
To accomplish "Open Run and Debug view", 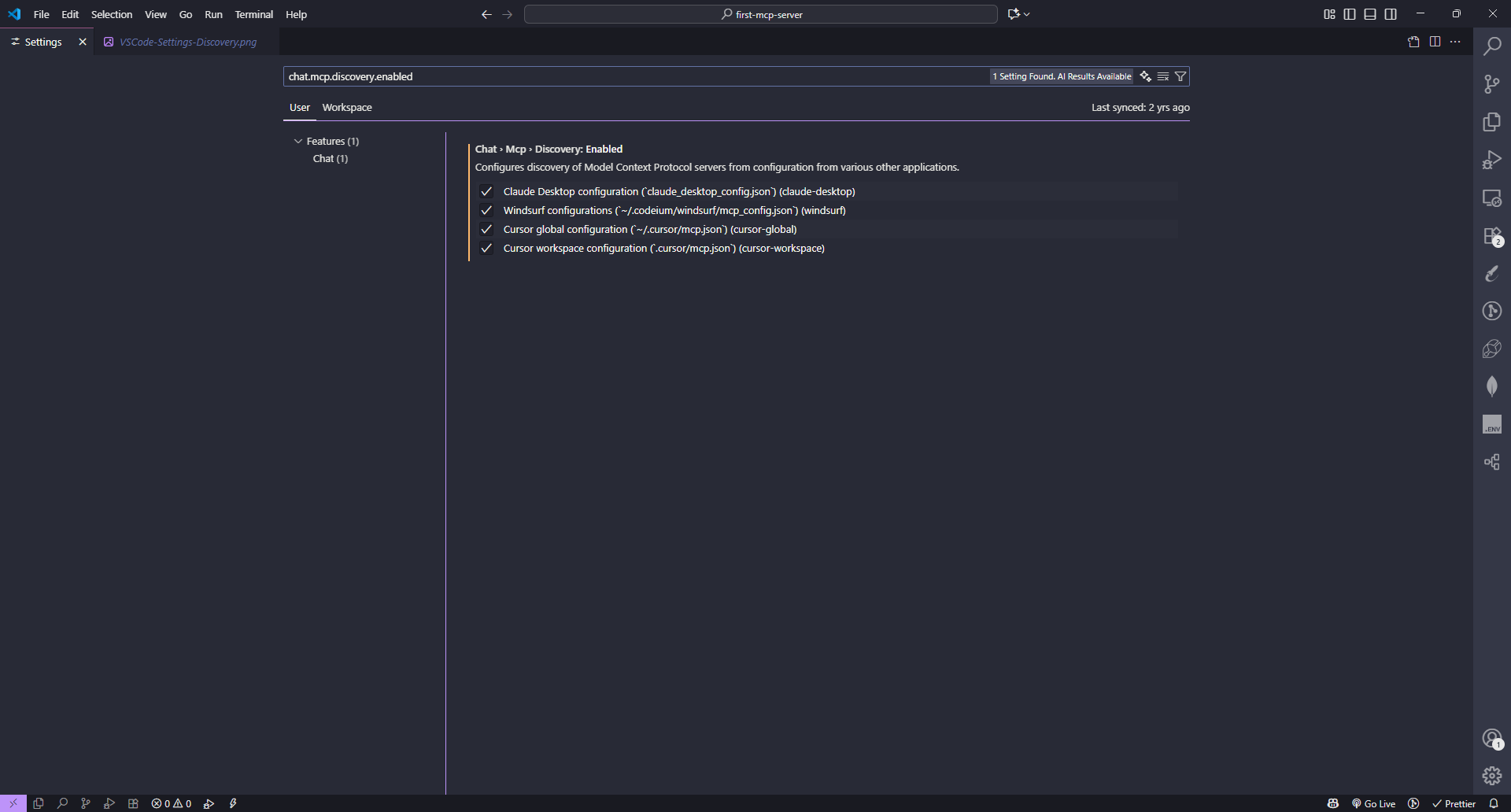I will [1491, 160].
